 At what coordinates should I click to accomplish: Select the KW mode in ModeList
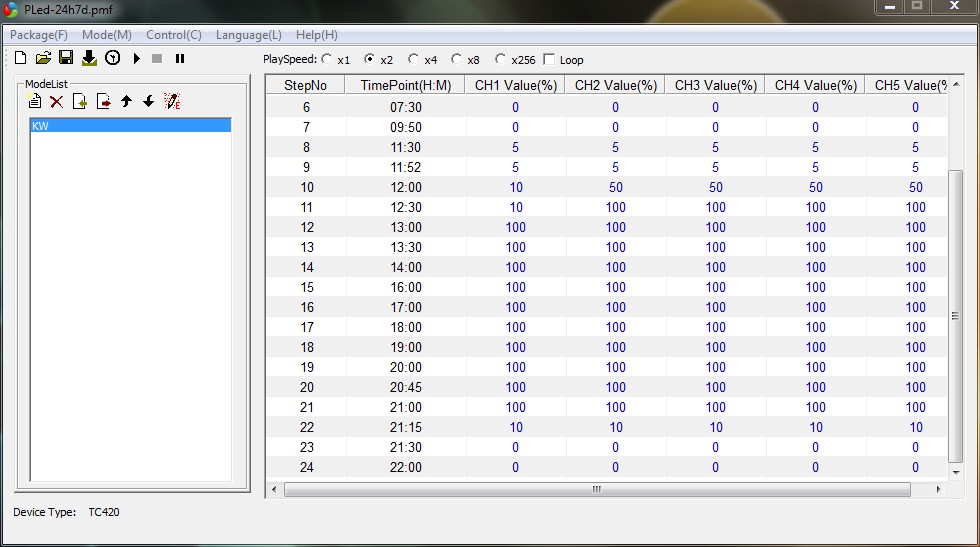coord(131,126)
